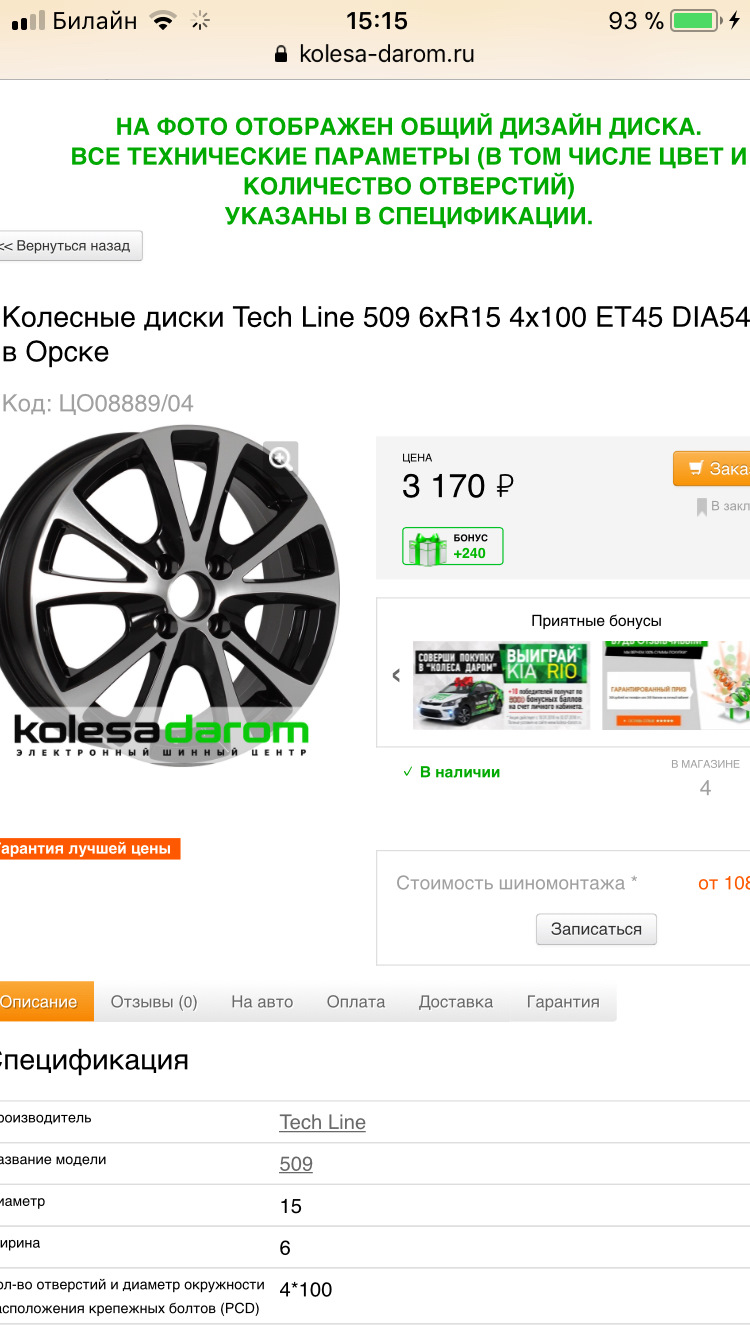Tap the magnifier zoom icon on wheel photo
Screen dimensions: 750x1334
point(281,459)
